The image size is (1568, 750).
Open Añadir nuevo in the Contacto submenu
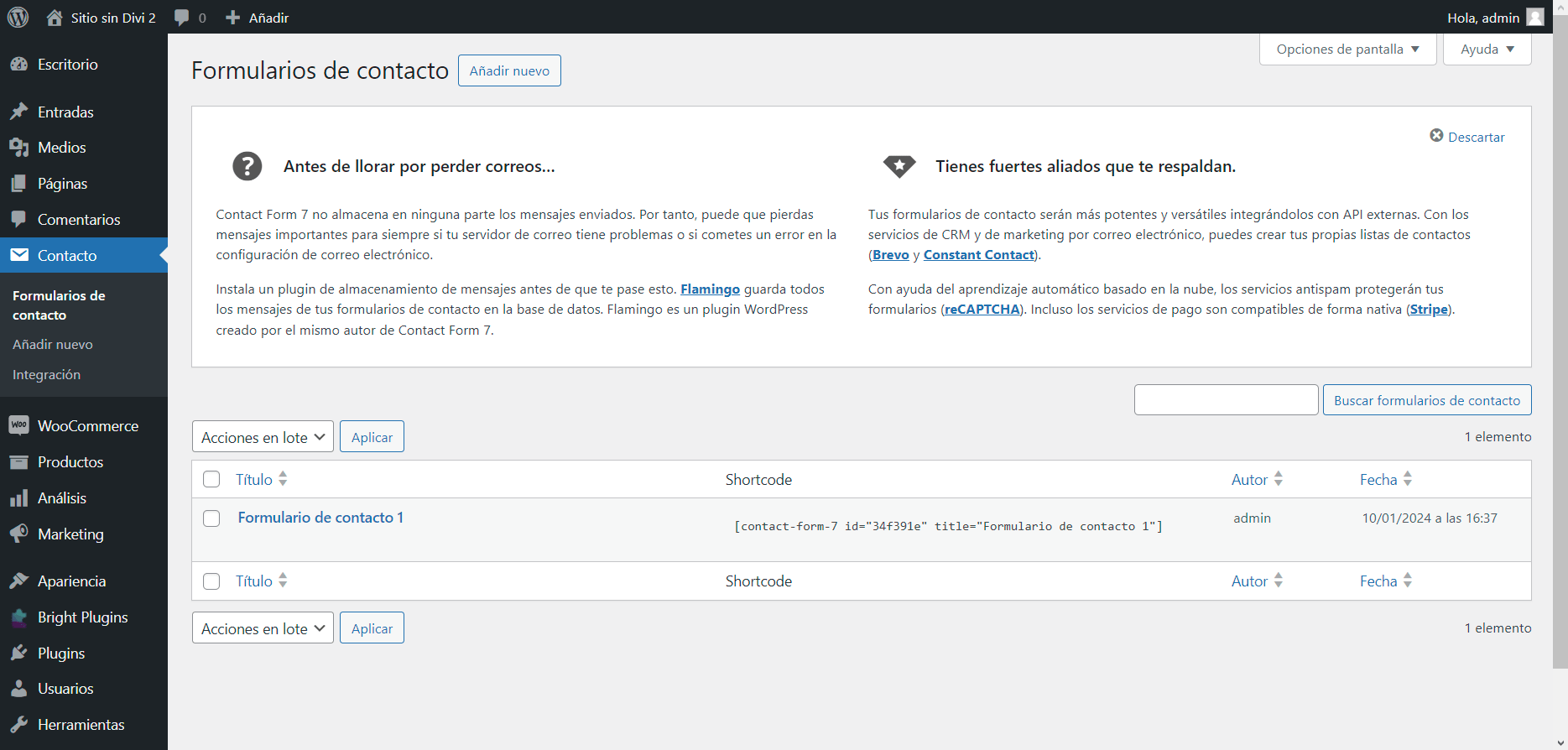coord(53,344)
